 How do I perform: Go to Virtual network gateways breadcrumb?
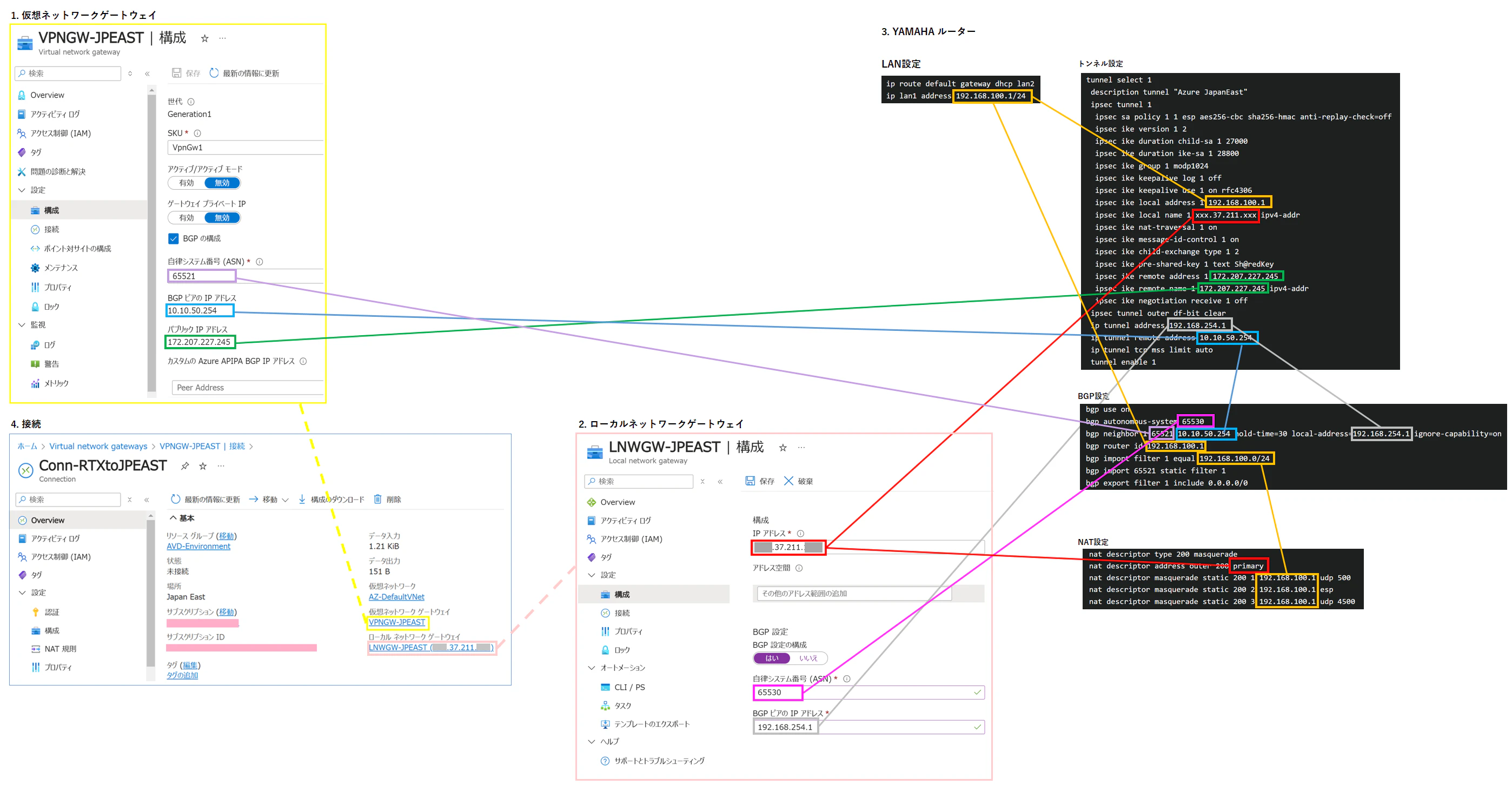coord(98,447)
